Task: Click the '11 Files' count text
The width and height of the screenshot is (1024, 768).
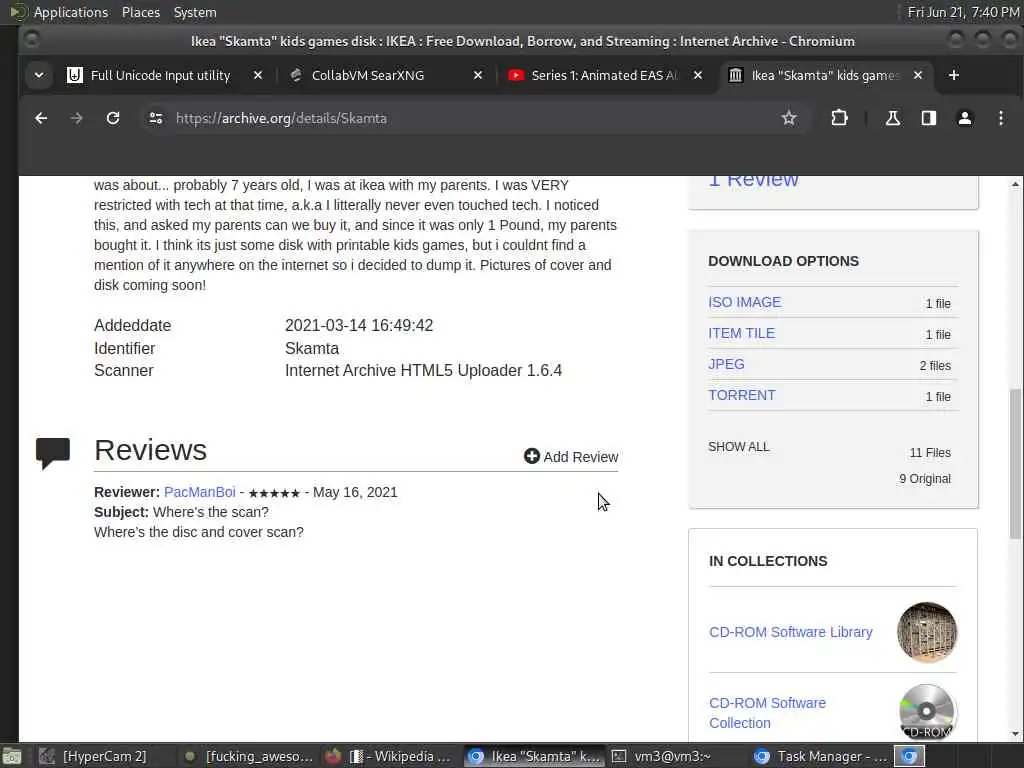Action: pyautogui.click(x=930, y=453)
